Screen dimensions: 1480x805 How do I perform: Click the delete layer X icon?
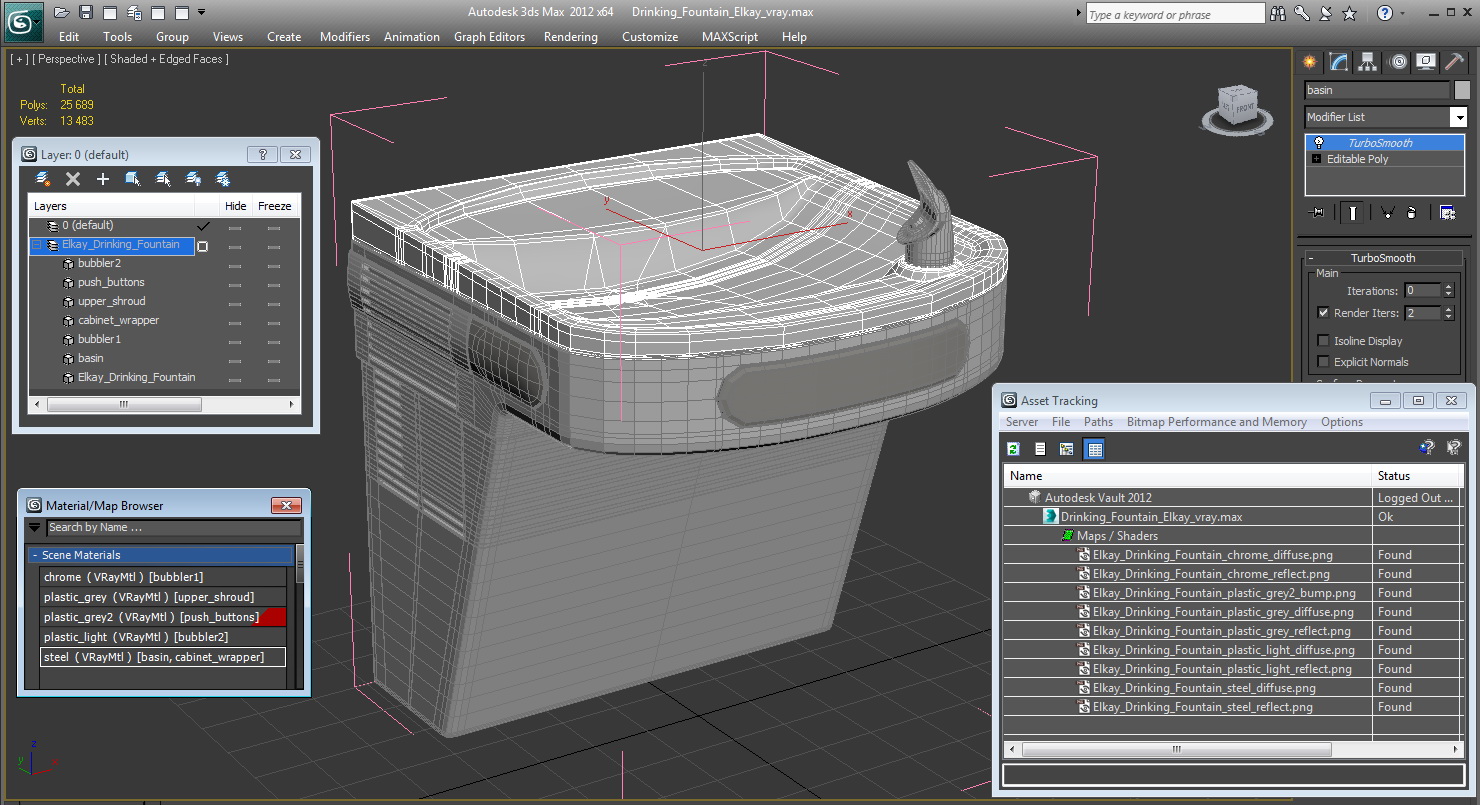coord(73,179)
